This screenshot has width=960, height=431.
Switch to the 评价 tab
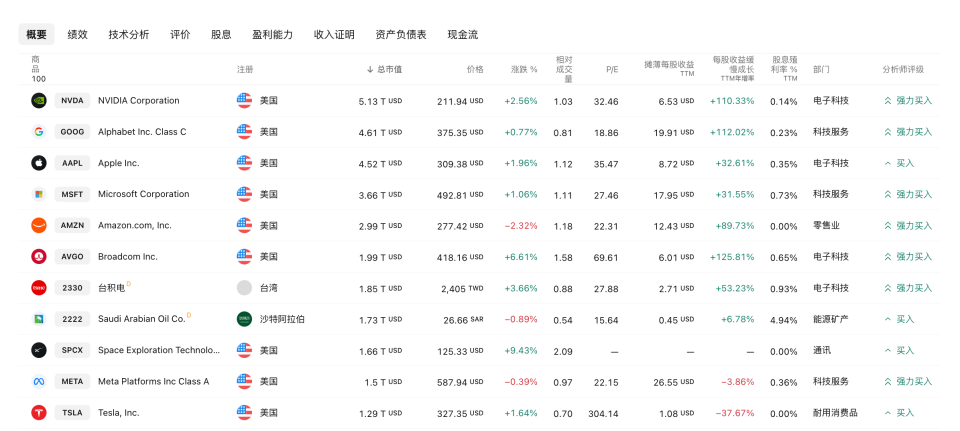(x=180, y=34)
